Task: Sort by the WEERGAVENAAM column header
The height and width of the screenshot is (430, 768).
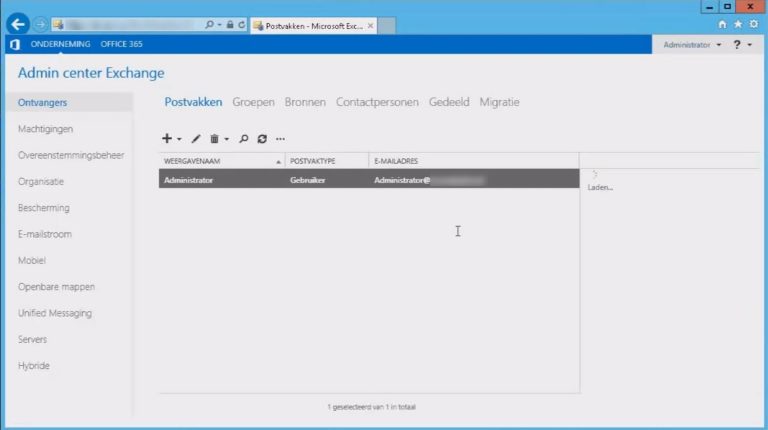Action: (222, 161)
